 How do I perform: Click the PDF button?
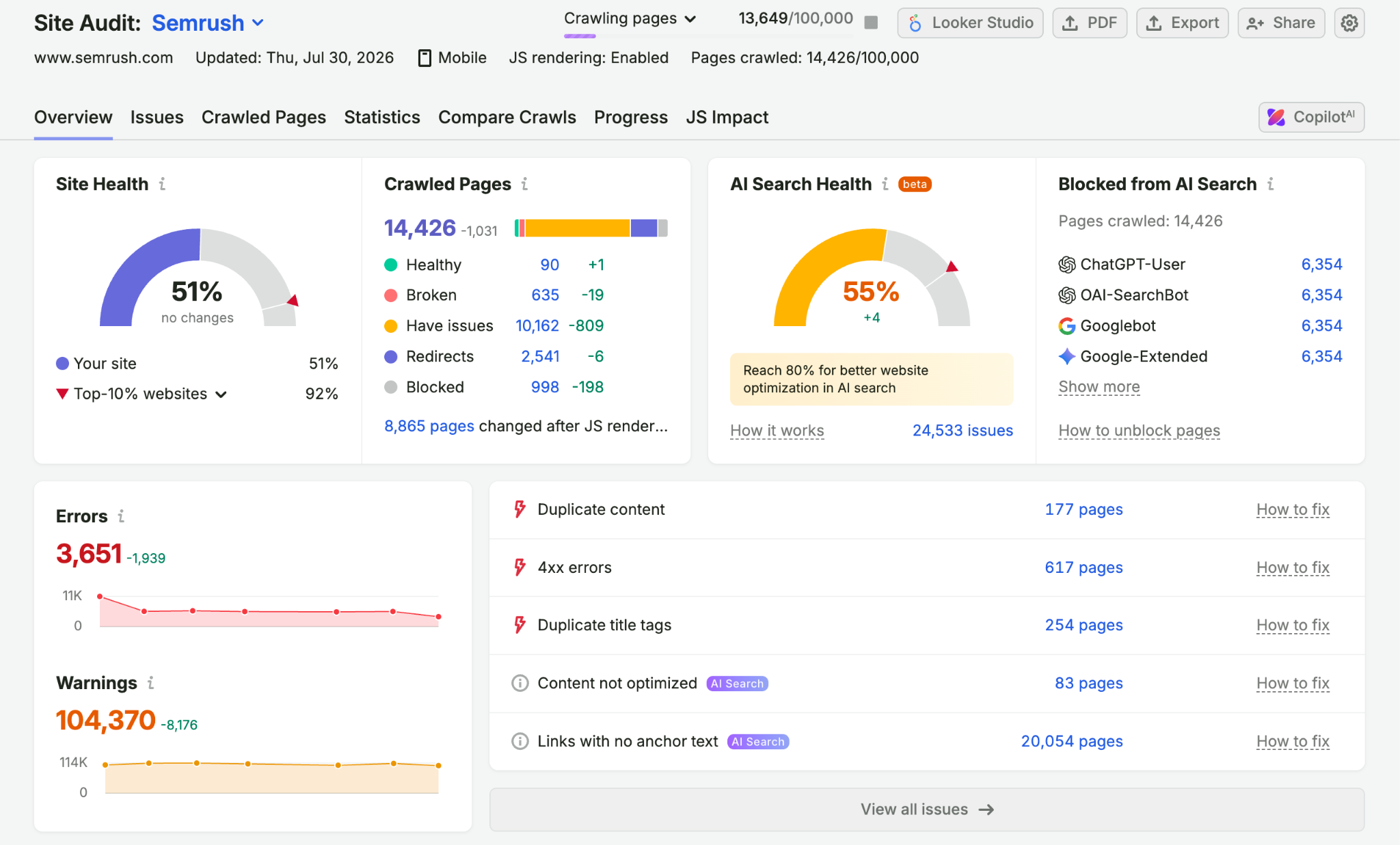[1090, 23]
